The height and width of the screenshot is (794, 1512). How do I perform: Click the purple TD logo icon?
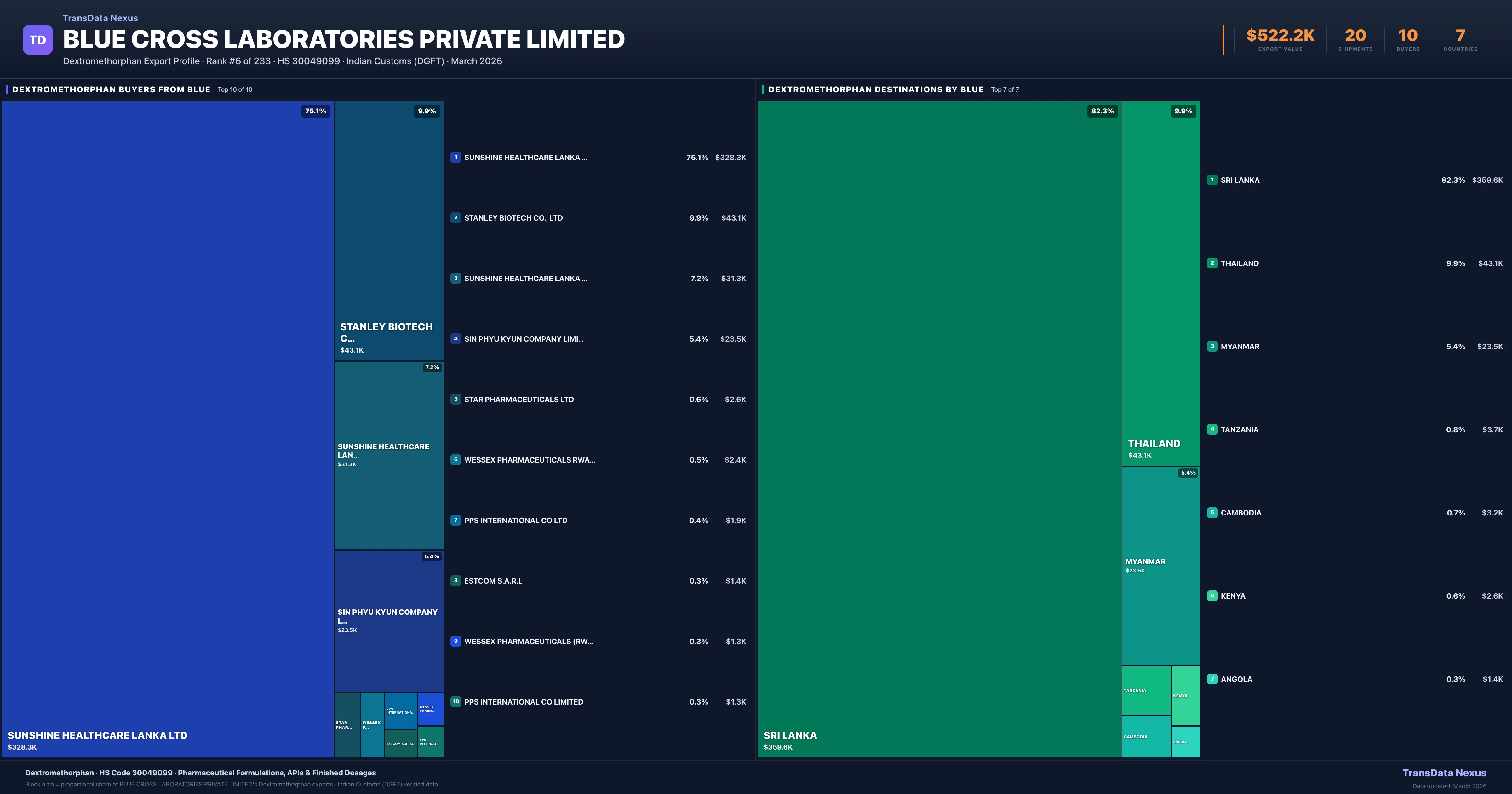click(37, 40)
